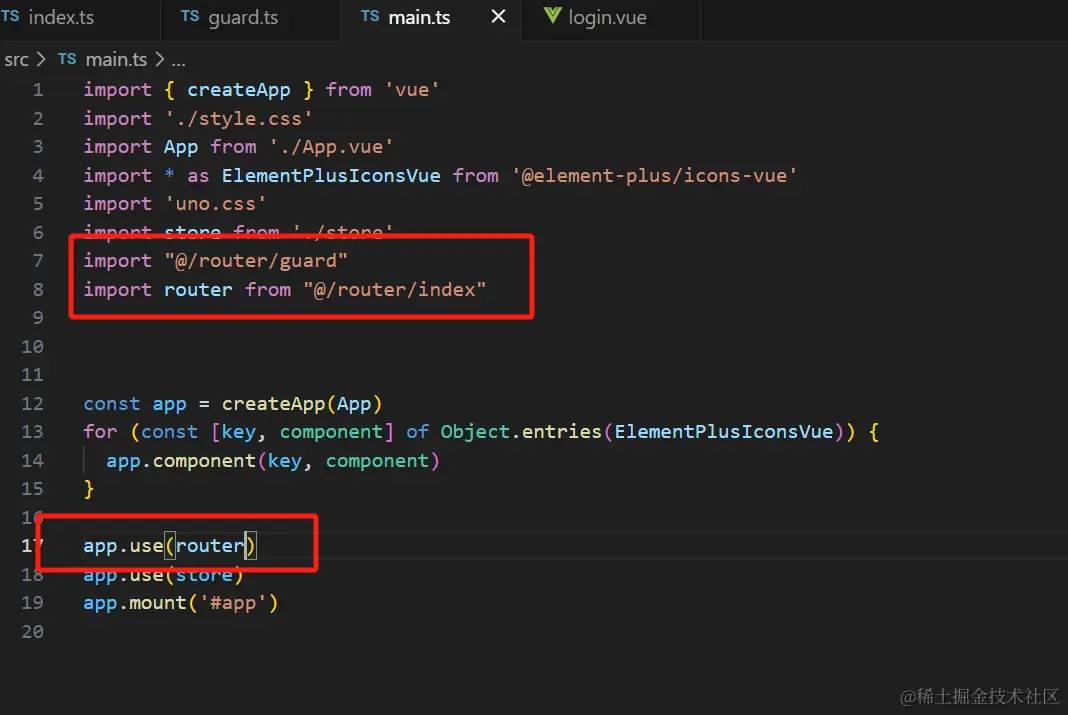This screenshot has width=1068, height=715.
Task: Click 'Object.entries' on line 13
Action: 520,432
